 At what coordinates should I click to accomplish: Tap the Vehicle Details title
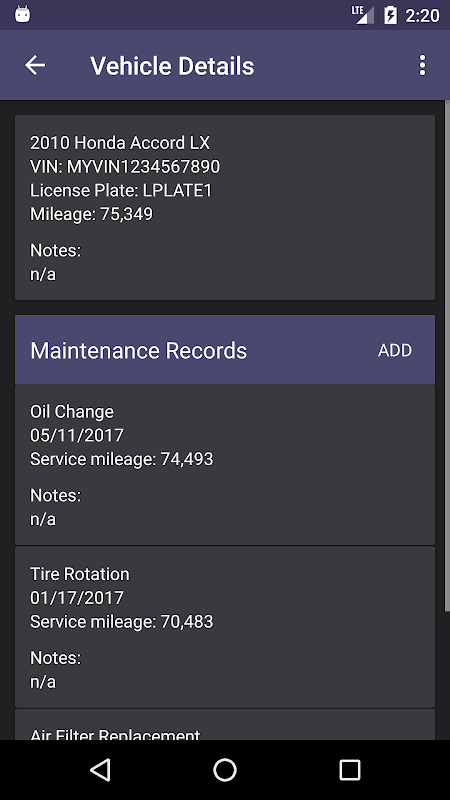point(172,66)
